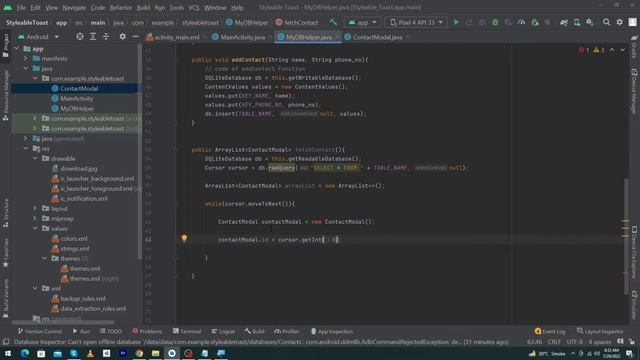Toggle the Build Variants side tab

6,298
